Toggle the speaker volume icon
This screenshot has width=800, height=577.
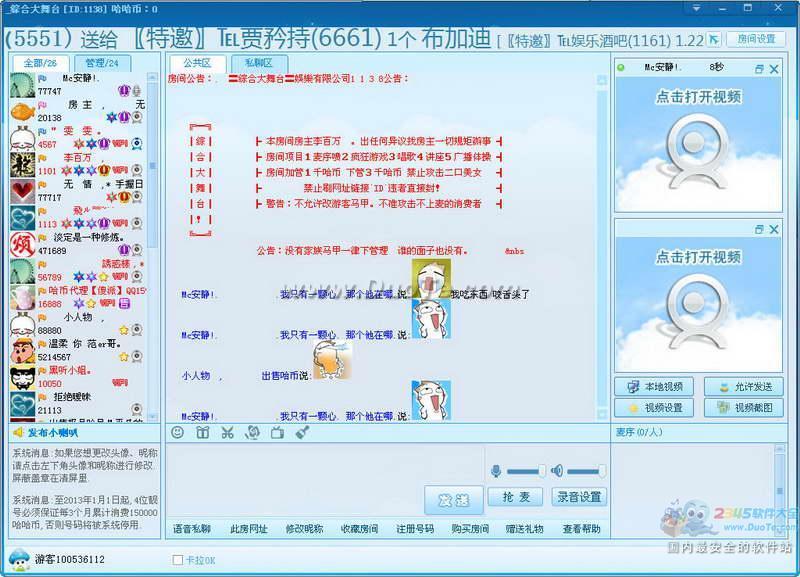[x=557, y=471]
